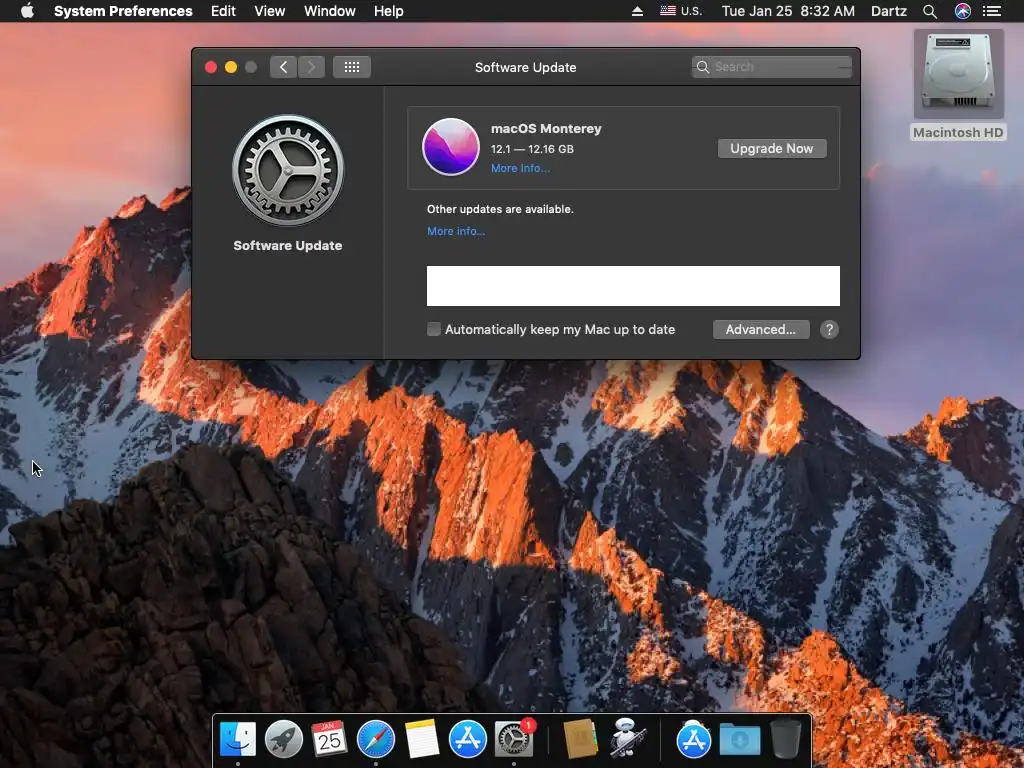
Task: Open the brown book app in Dock
Action: [x=580, y=739]
